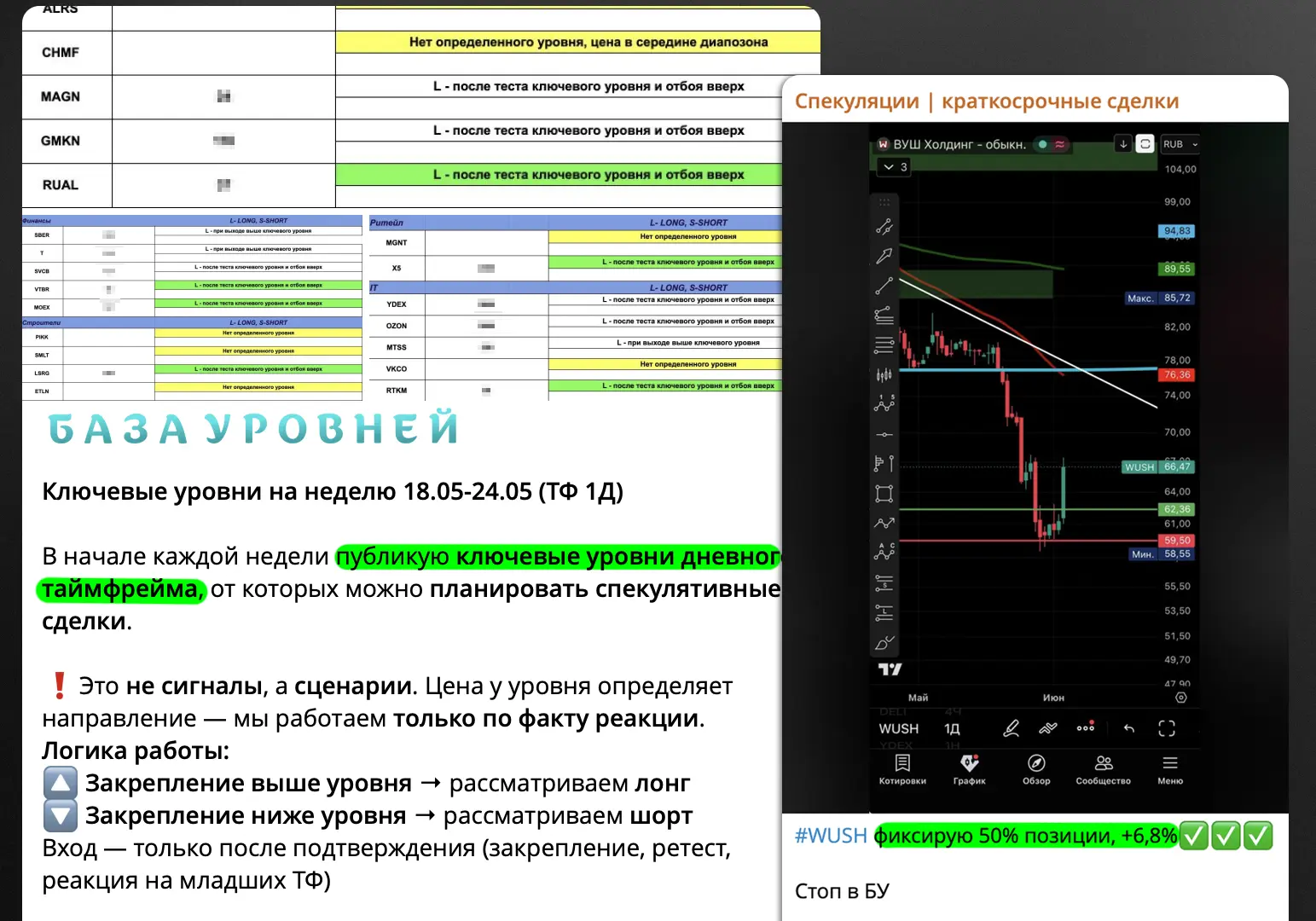
Task: Click the YDEX row in IT table
Action: [576, 304]
